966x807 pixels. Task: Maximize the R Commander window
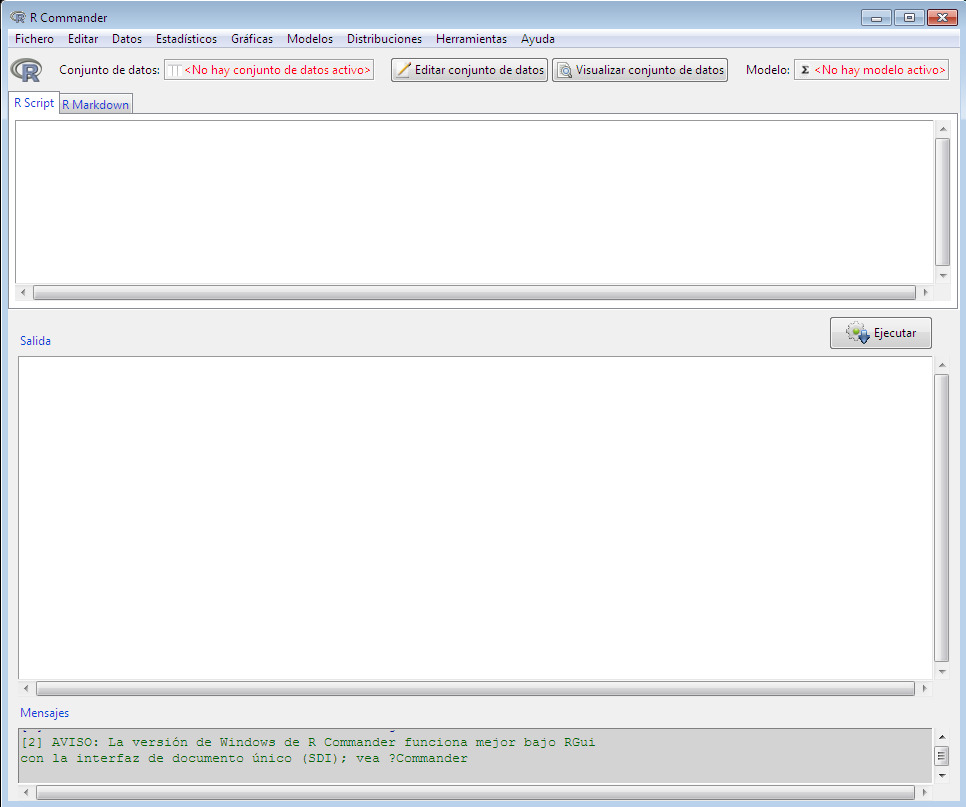coord(909,18)
